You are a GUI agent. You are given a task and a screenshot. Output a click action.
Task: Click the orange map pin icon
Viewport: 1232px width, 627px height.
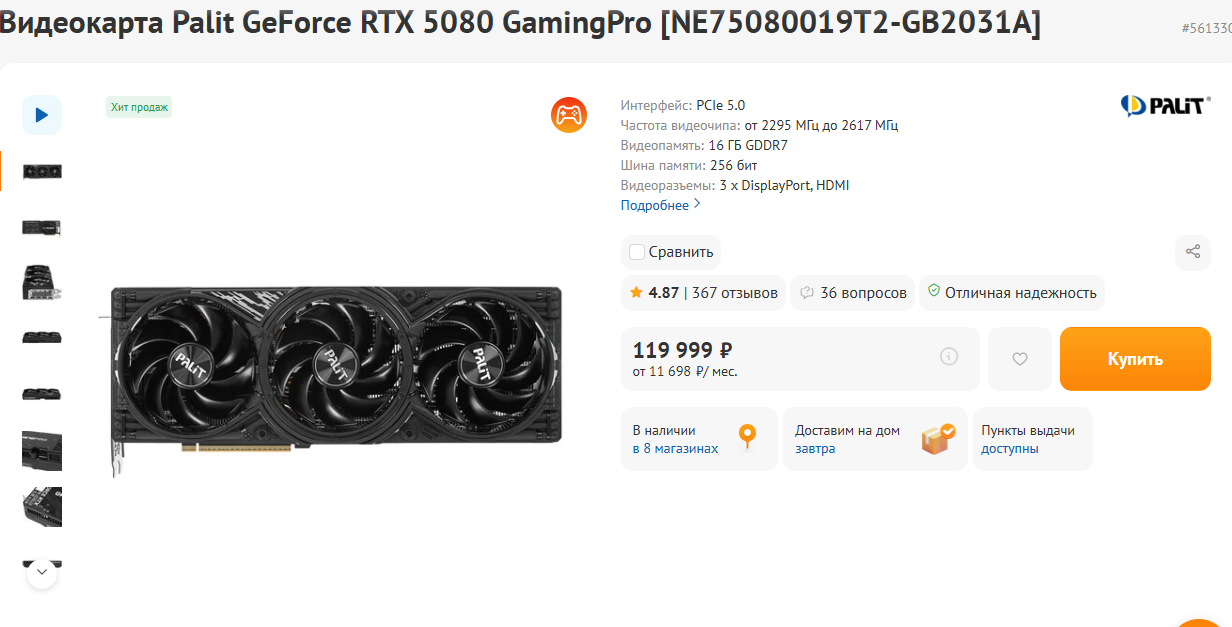point(747,436)
